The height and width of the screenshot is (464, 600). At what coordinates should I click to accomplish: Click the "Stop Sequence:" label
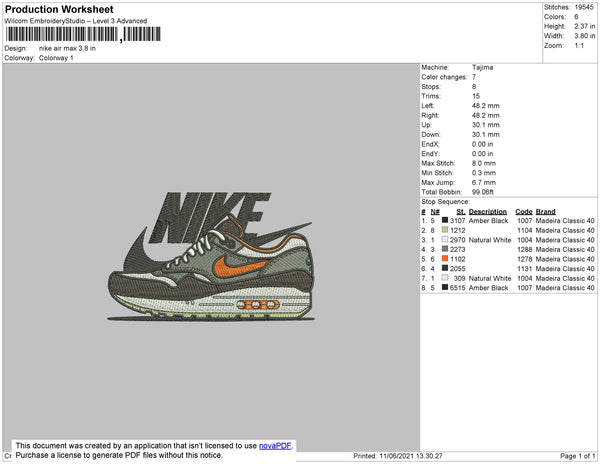click(445, 202)
